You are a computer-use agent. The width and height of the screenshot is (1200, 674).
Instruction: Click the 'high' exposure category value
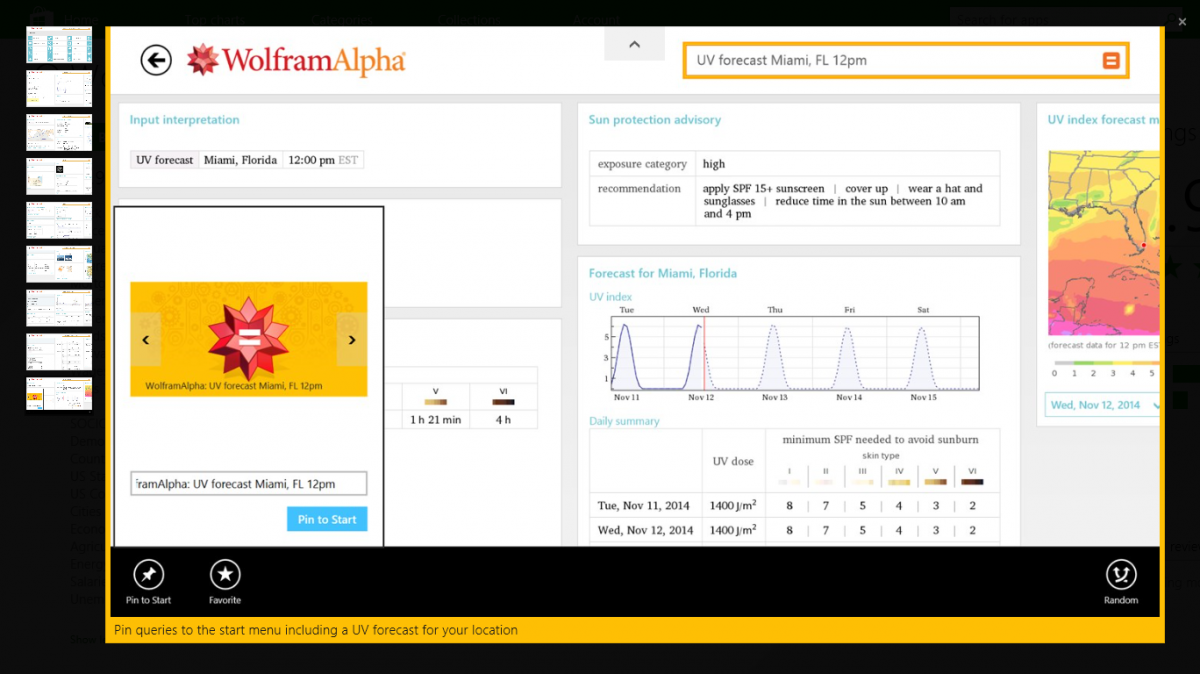click(714, 164)
